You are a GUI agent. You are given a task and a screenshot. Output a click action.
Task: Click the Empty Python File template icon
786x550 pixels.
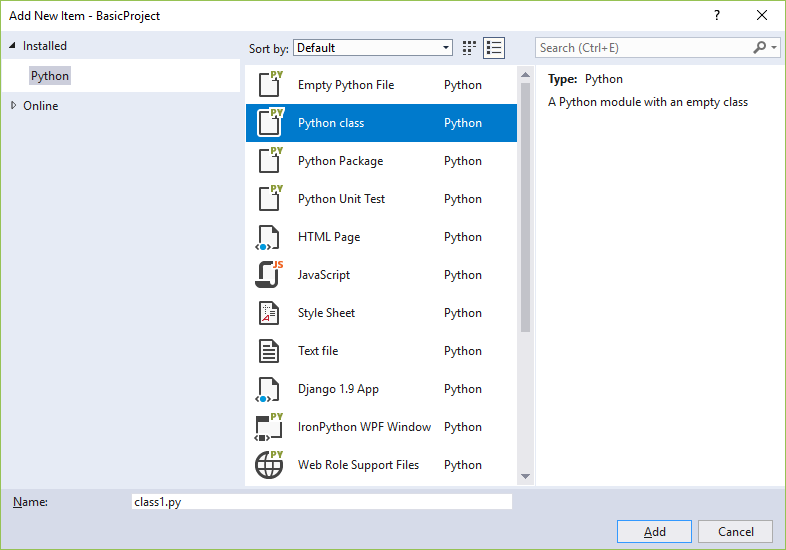[x=269, y=85]
